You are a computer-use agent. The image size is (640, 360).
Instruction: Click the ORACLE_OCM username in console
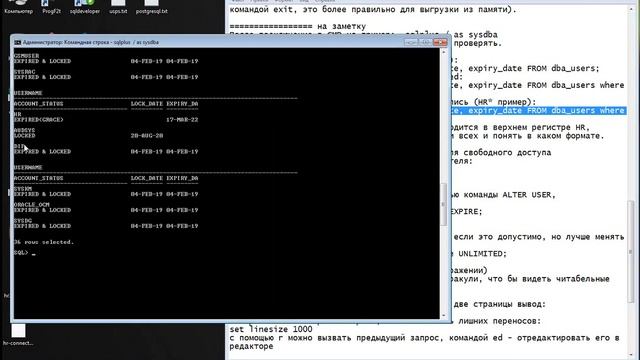tap(31, 204)
